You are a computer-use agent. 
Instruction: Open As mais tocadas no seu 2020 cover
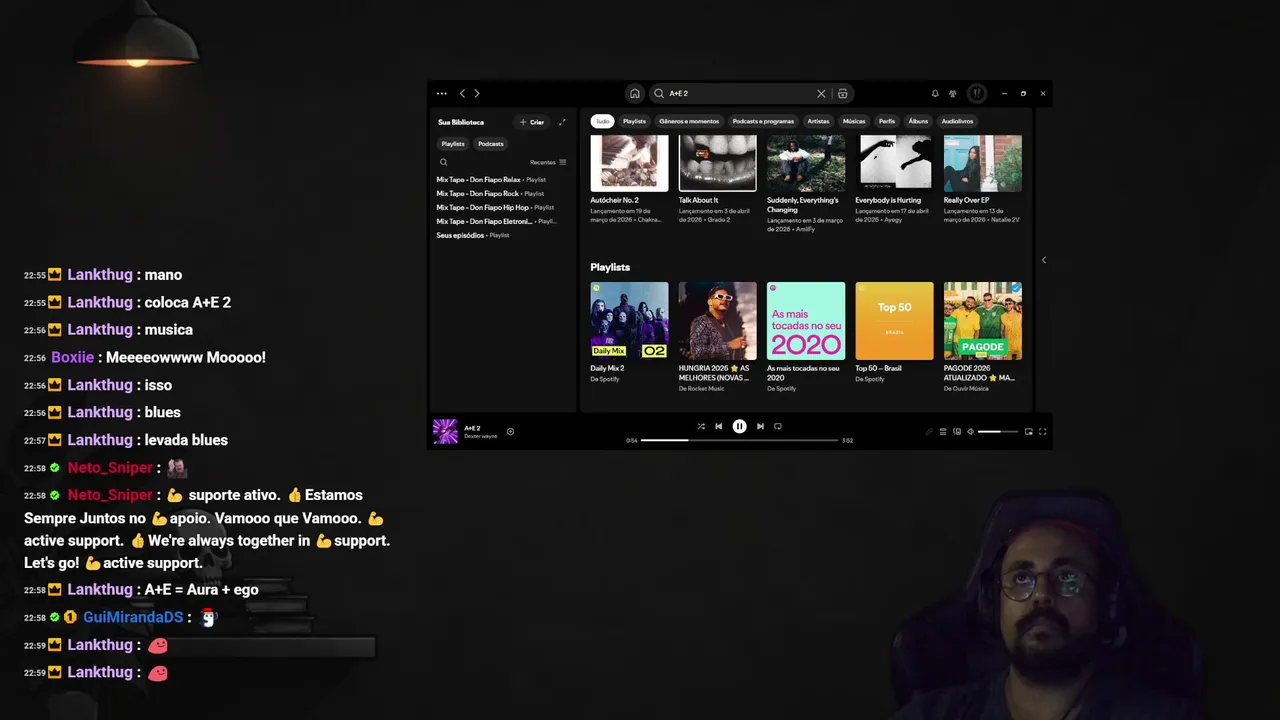click(806, 321)
